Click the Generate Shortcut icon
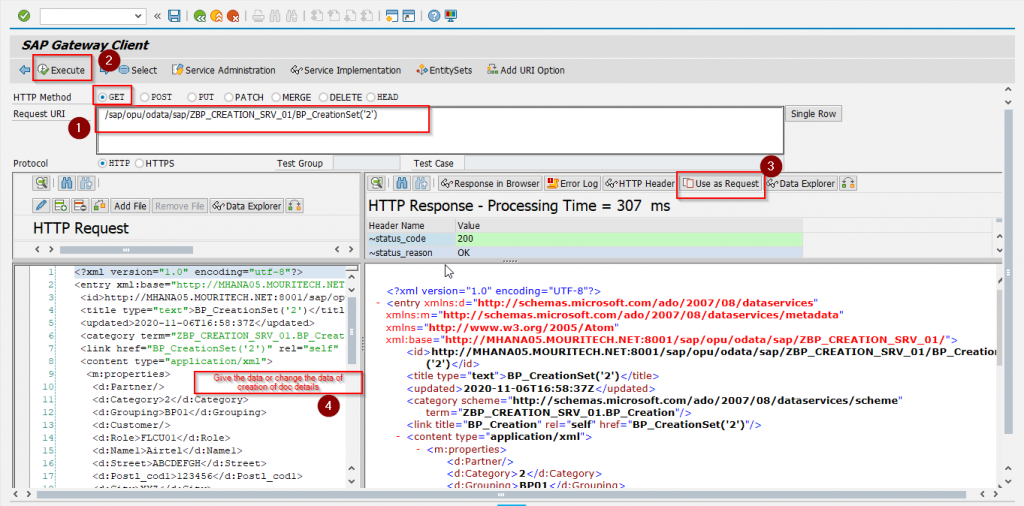Viewport: 1024px width, 506px height. coord(408,16)
